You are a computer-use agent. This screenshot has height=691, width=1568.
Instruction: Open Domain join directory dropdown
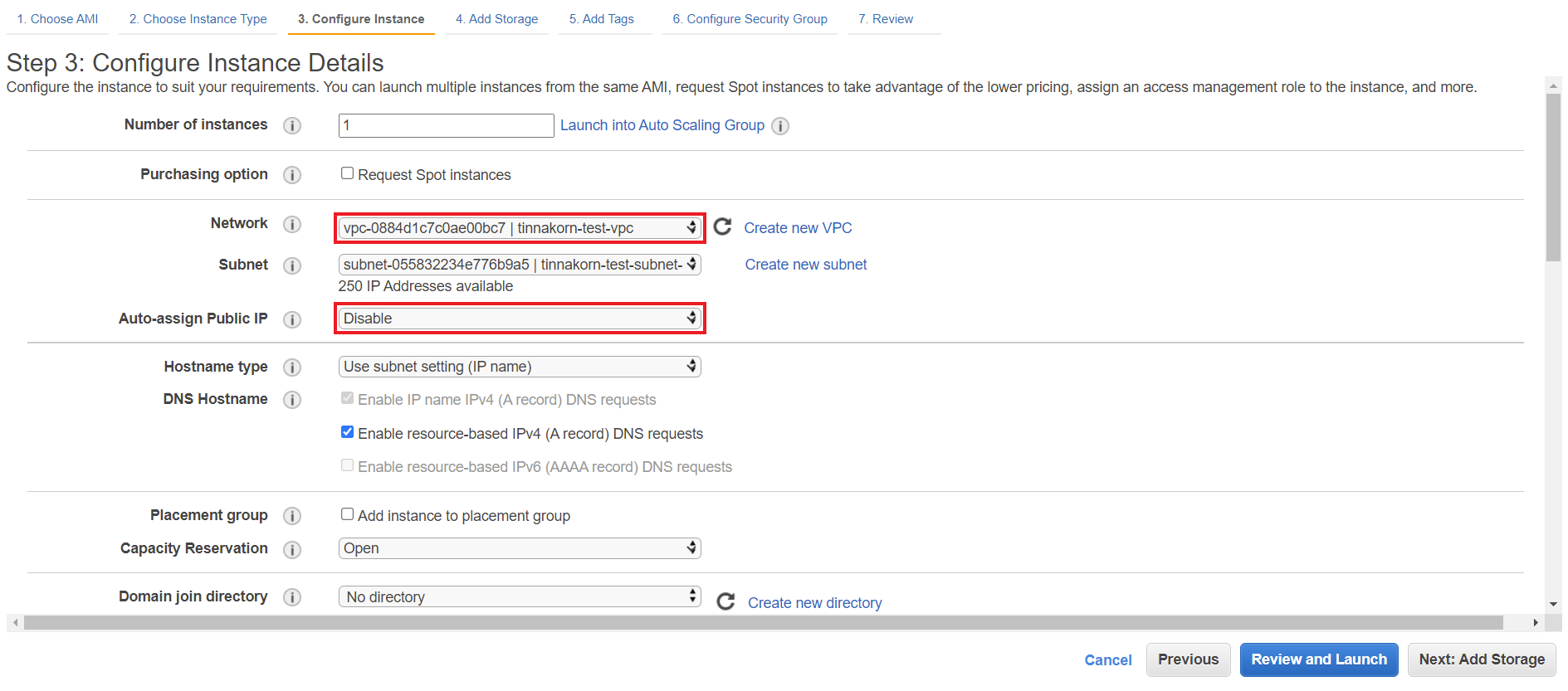click(520, 597)
